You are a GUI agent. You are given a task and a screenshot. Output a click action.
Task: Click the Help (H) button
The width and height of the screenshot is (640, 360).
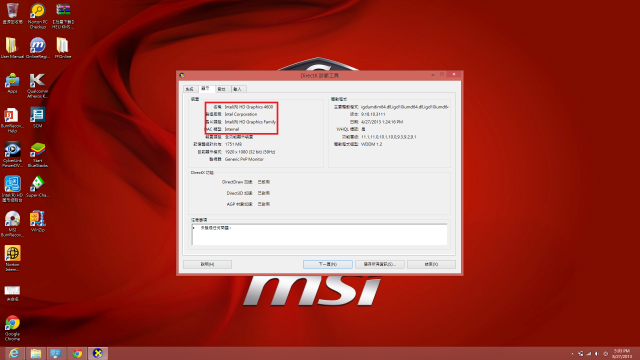coord(207,264)
